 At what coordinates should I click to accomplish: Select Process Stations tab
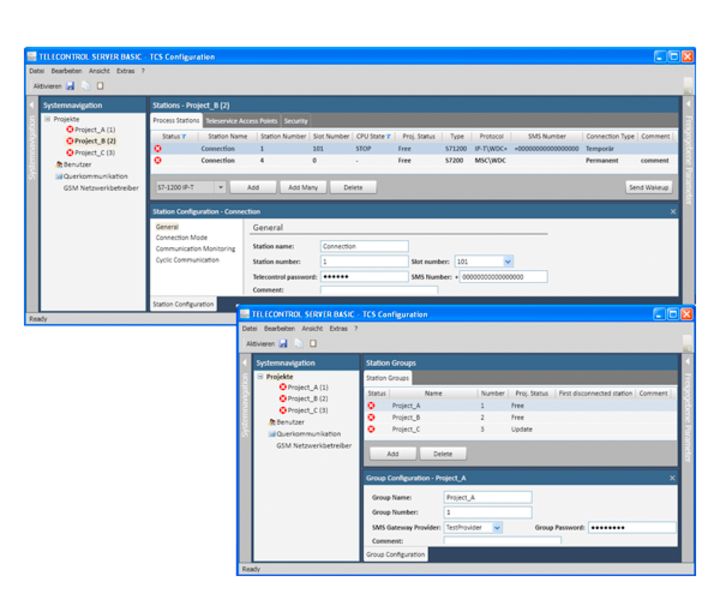point(176,120)
